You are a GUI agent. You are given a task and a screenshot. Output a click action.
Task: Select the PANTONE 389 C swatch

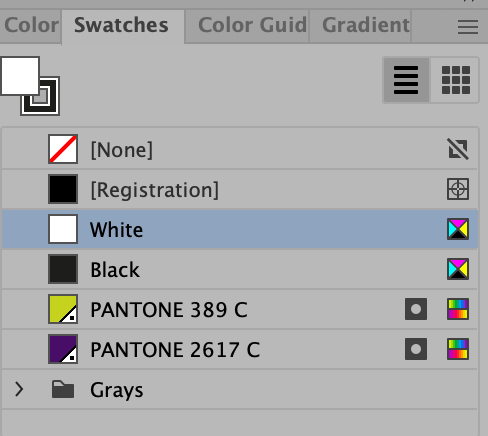coord(240,309)
